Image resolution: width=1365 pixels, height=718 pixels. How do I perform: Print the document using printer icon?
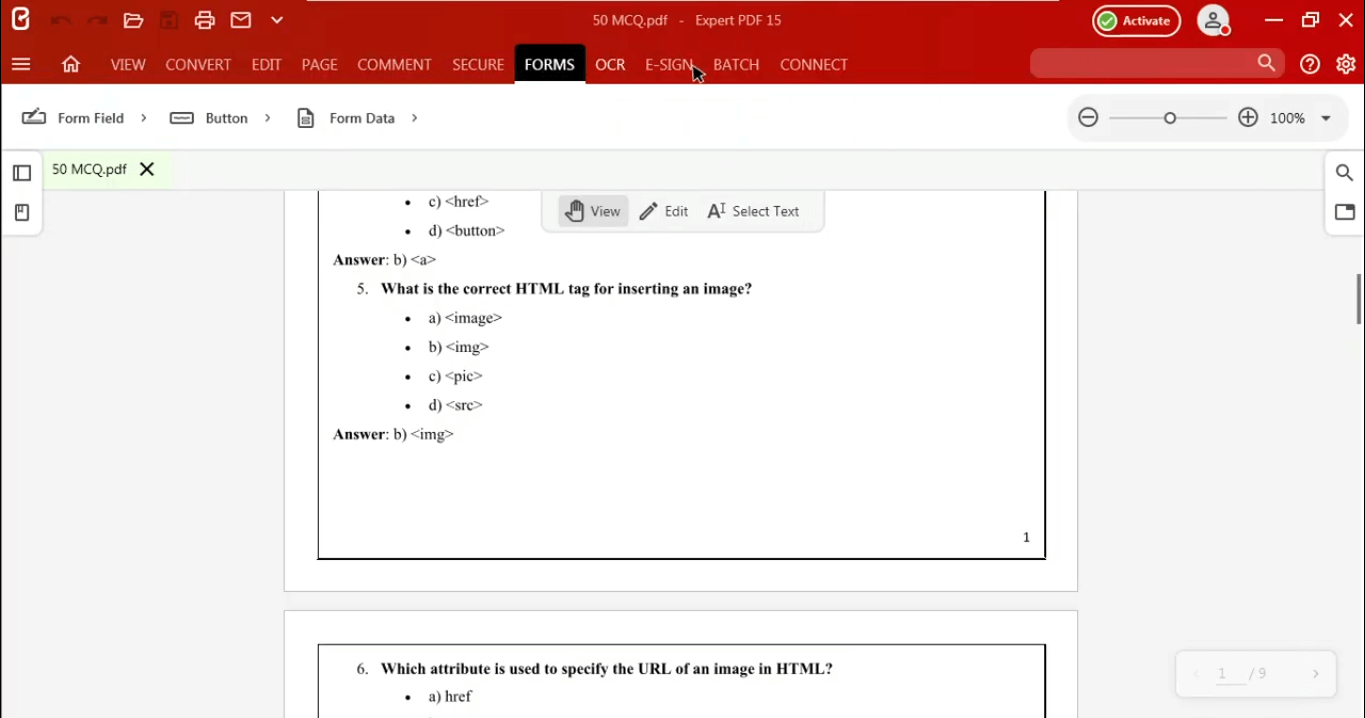205,21
